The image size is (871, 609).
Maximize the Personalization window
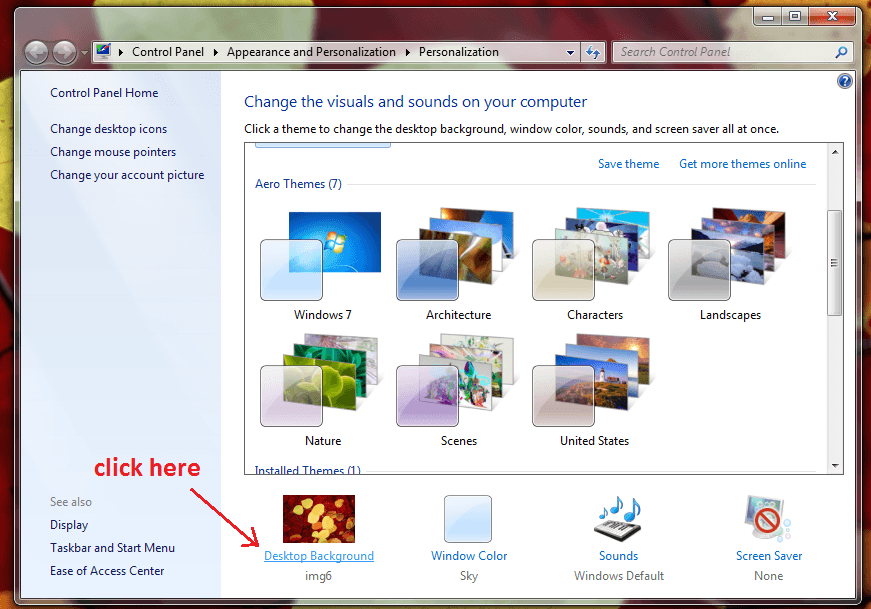(795, 17)
